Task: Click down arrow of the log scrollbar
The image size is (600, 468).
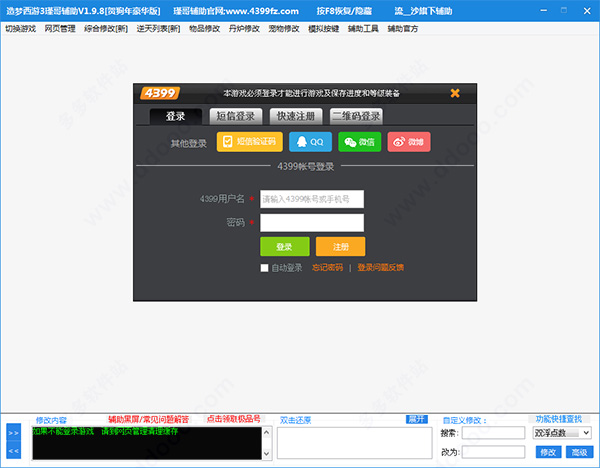Action: pos(267,454)
